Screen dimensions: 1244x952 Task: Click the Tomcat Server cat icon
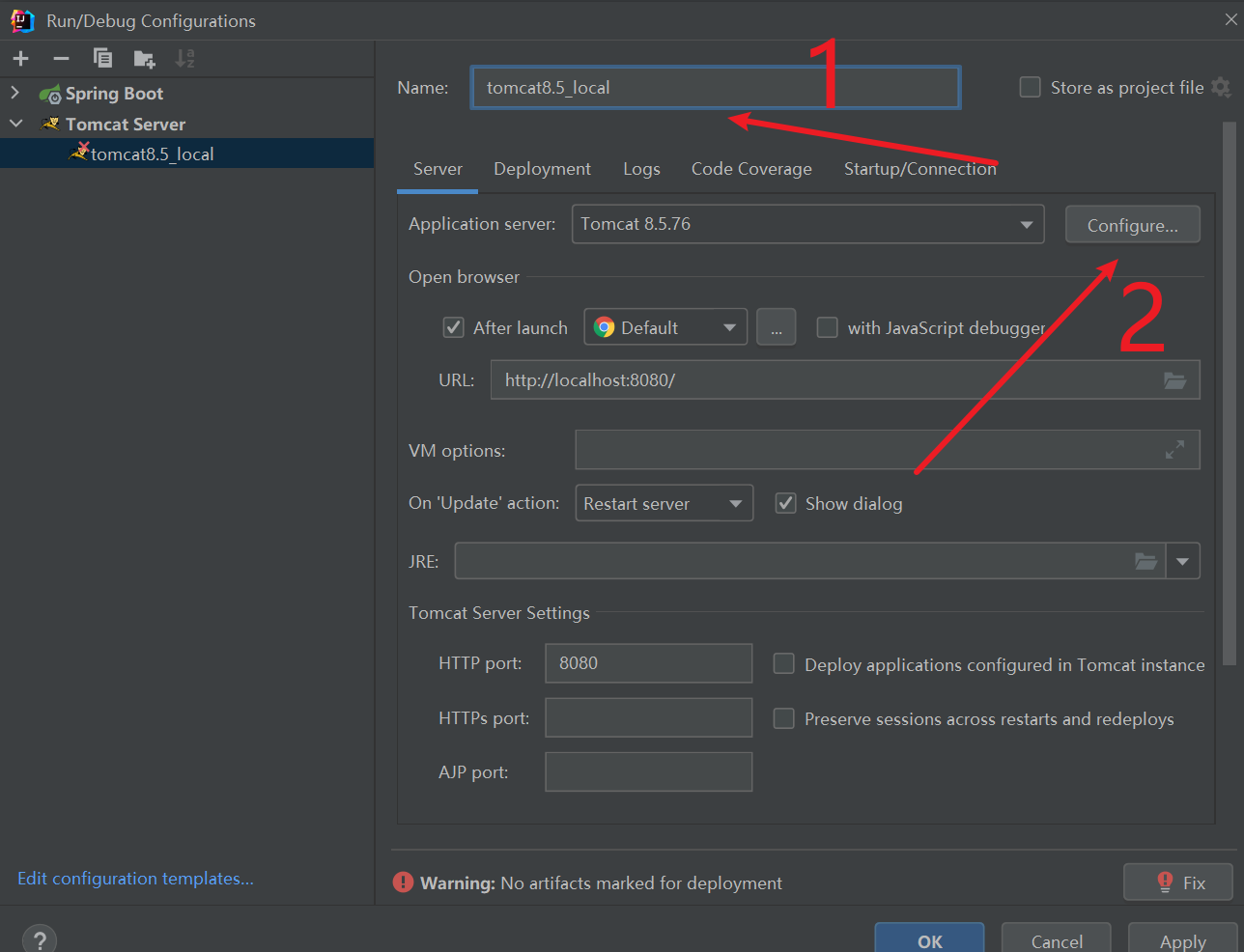[x=51, y=124]
